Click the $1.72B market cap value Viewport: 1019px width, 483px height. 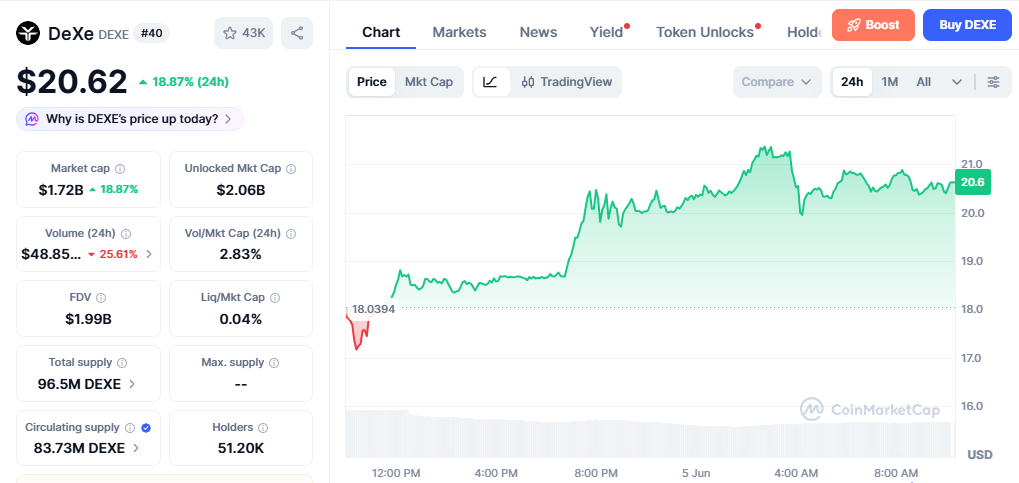pos(61,190)
